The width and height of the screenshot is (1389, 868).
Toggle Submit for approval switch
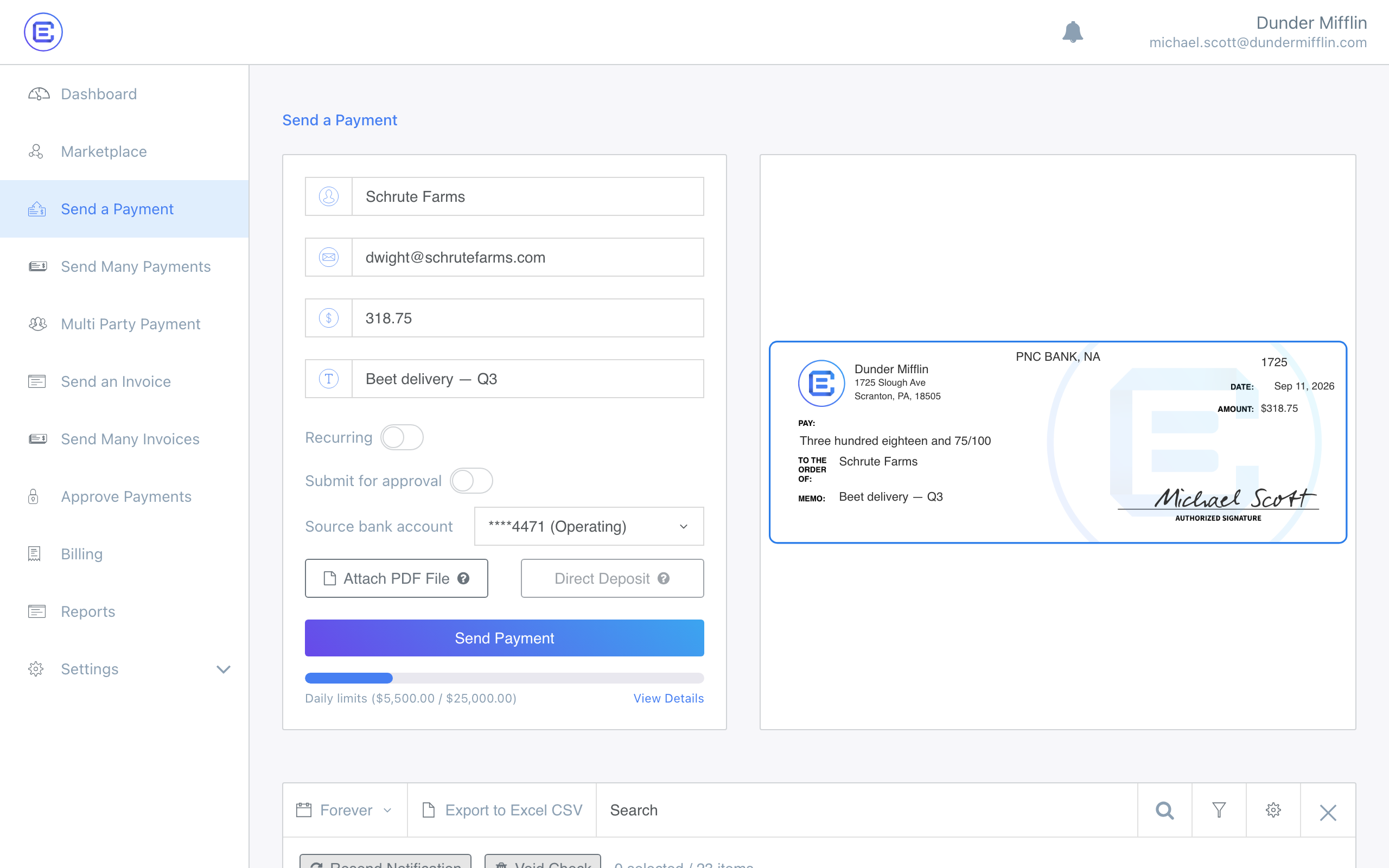[x=471, y=481]
